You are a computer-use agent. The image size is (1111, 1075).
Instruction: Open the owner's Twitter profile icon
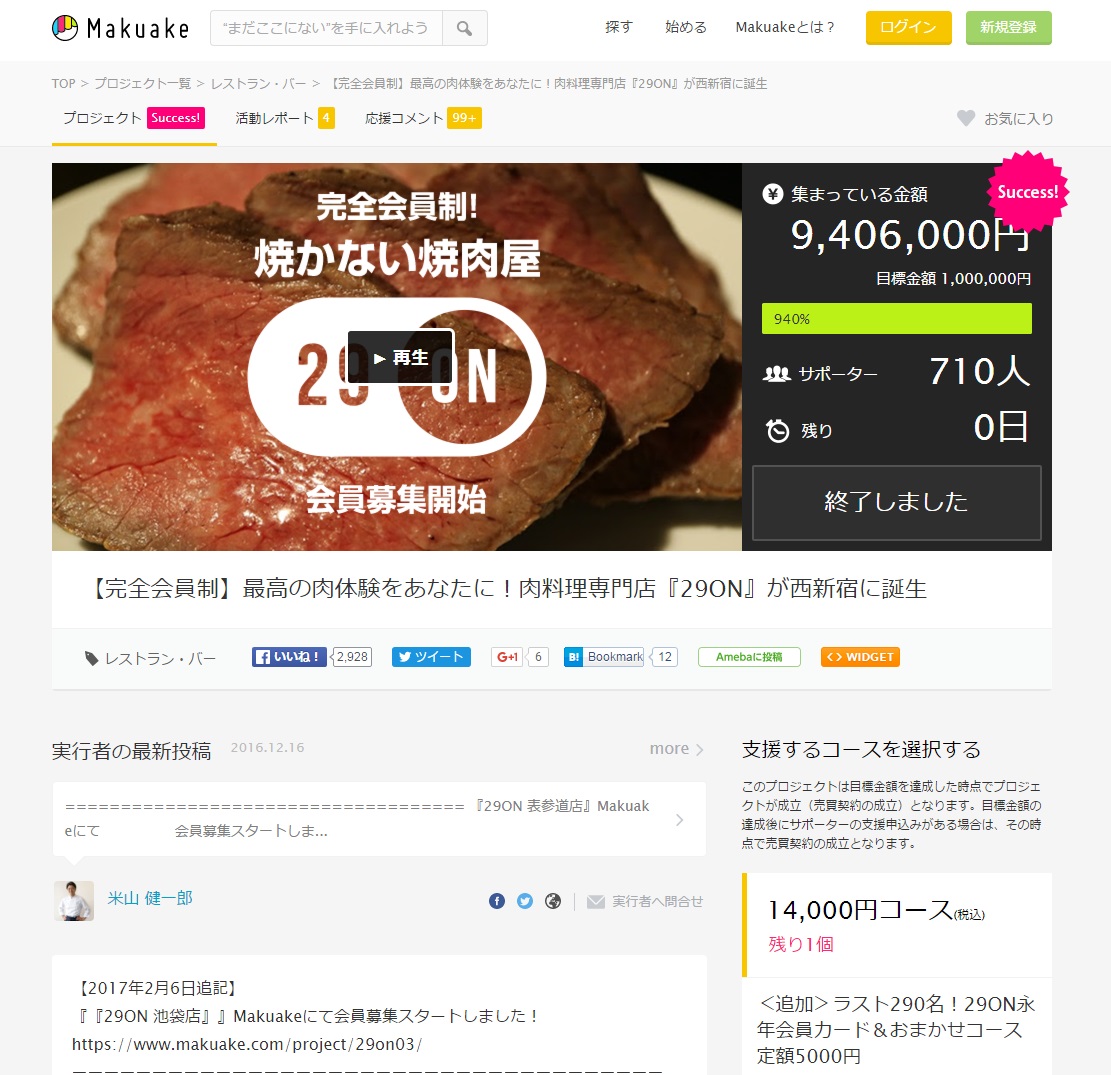pyautogui.click(x=524, y=901)
